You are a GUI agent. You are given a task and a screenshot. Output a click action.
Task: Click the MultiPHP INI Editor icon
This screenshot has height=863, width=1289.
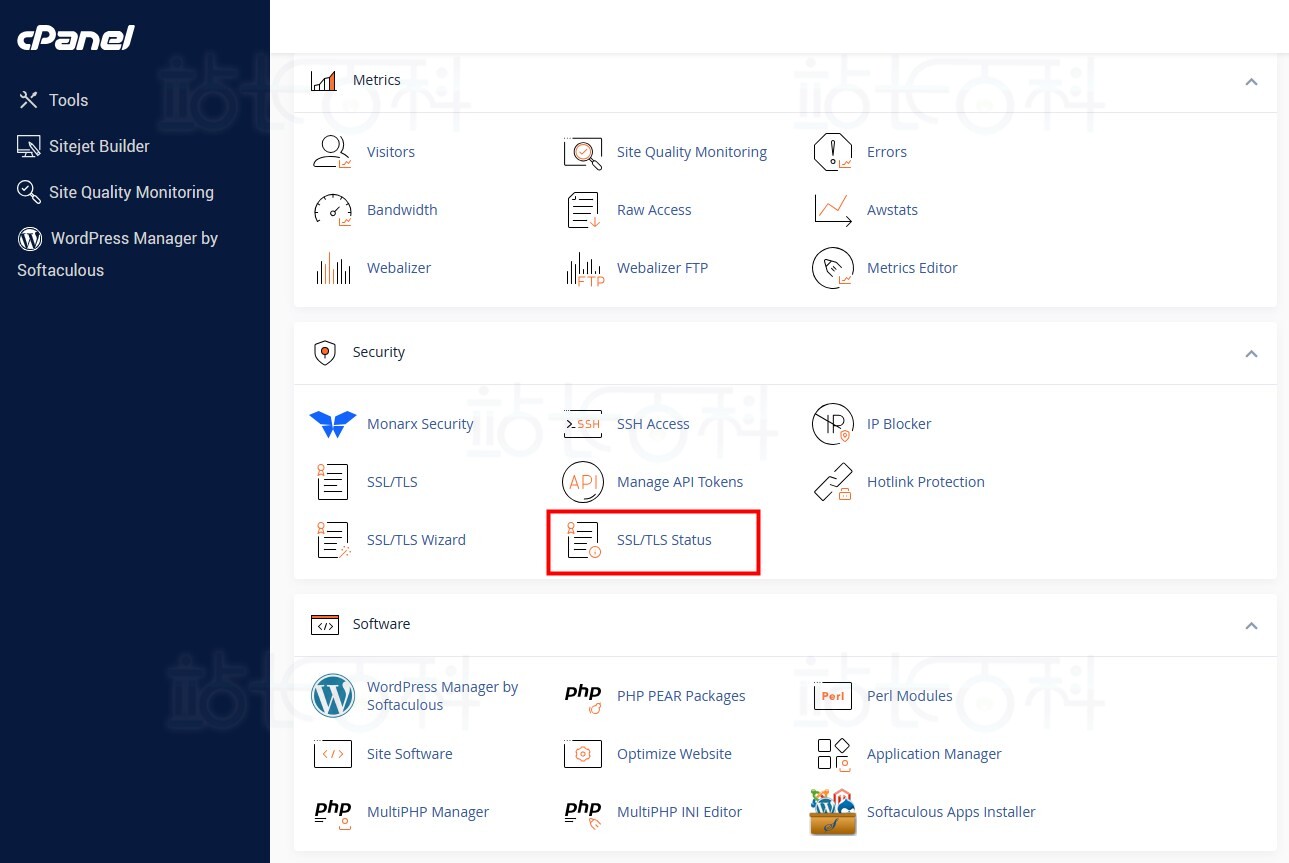point(583,812)
